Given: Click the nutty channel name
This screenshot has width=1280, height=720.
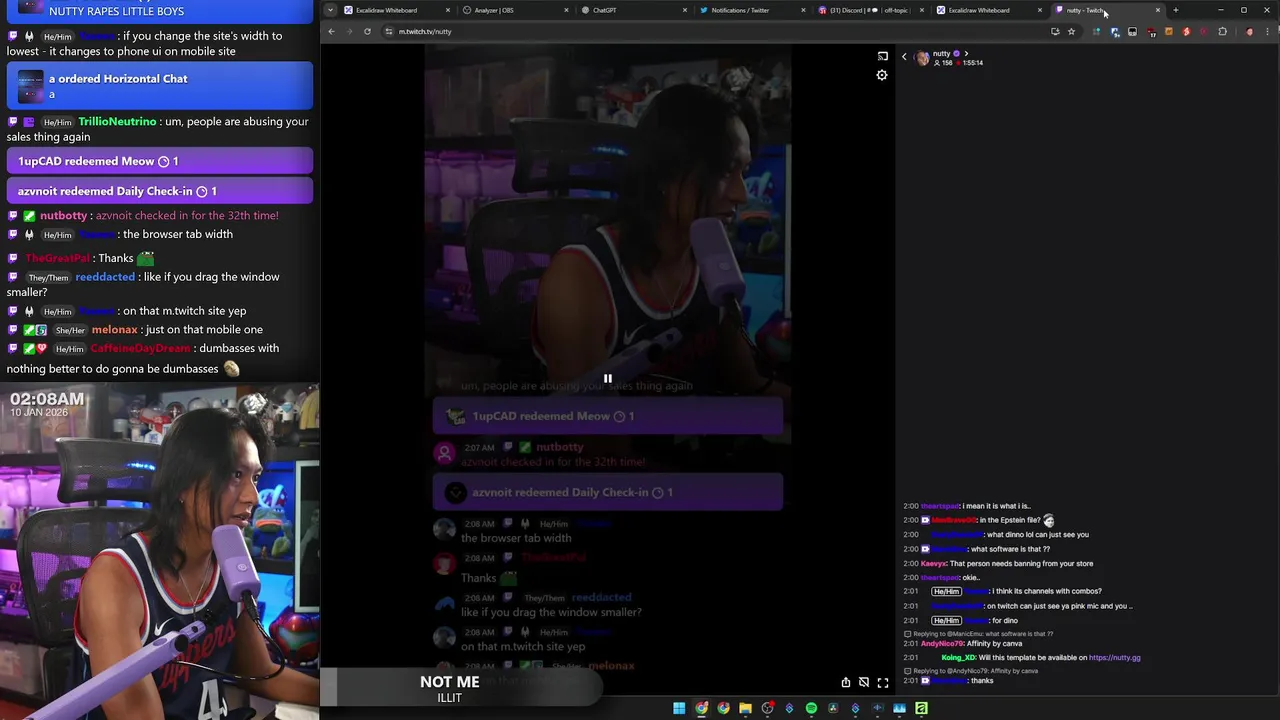Looking at the screenshot, I should pyautogui.click(x=941, y=54).
